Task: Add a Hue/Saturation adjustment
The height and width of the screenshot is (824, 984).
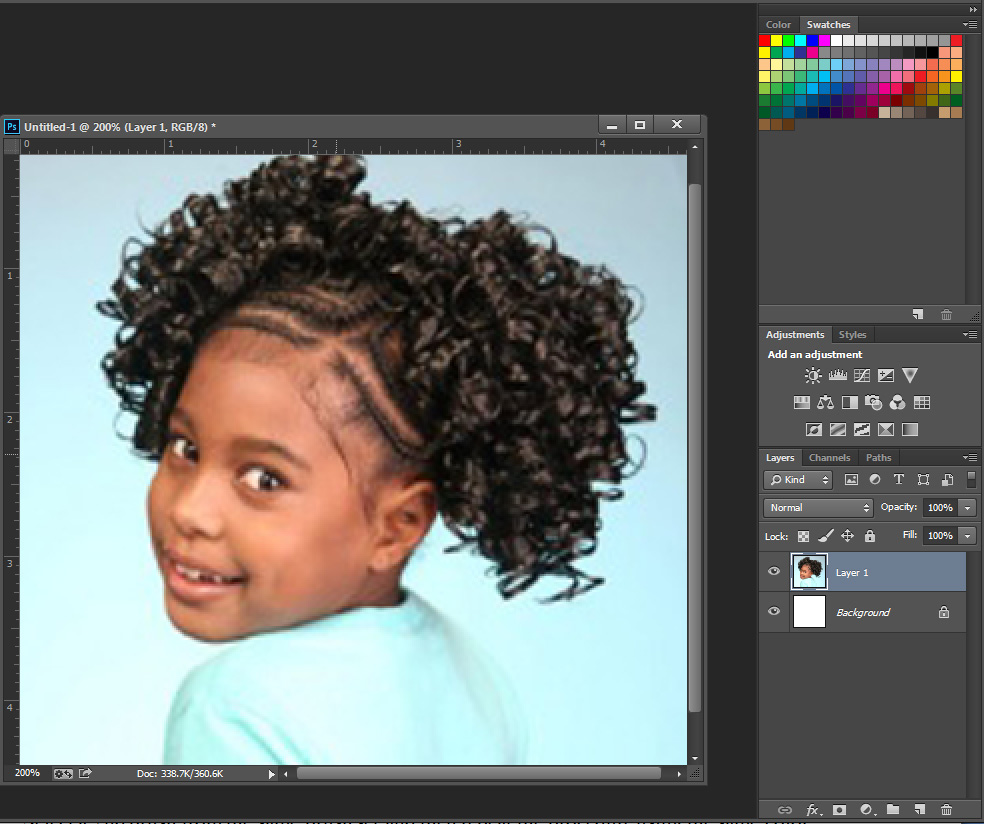Action: pyautogui.click(x=801, y=402)
